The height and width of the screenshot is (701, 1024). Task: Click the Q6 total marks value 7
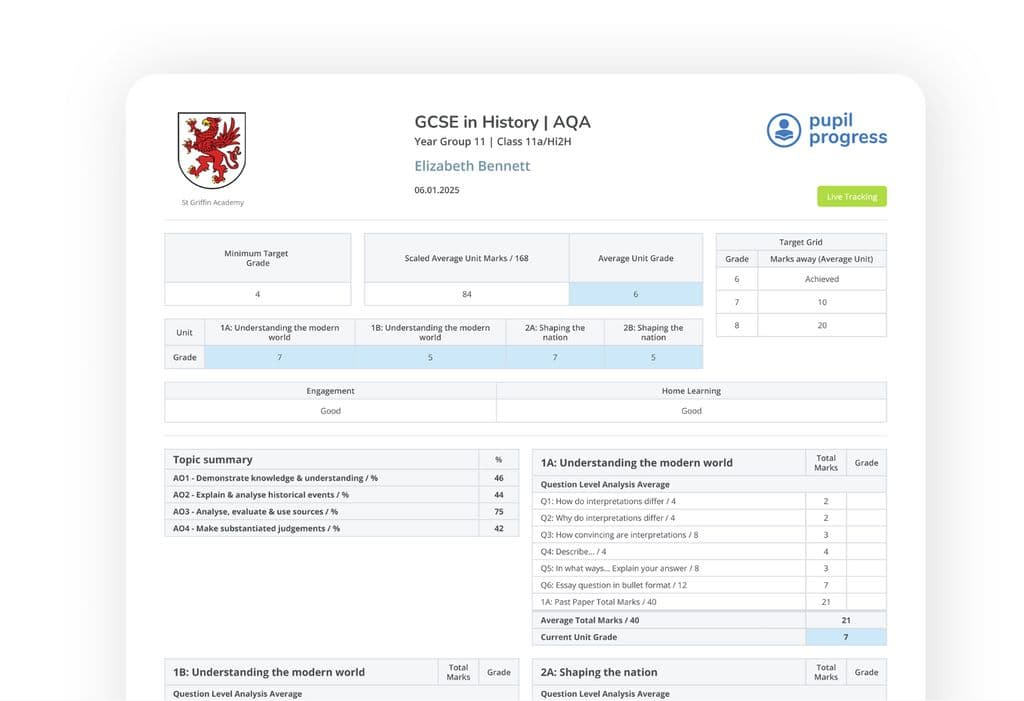coord(825,585)
